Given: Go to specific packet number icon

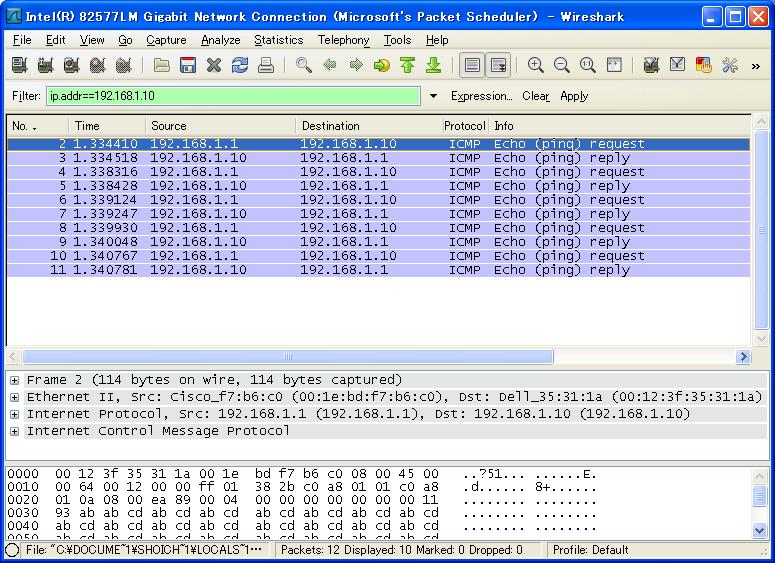Looking at the screenshot, I should click(382, 65).
